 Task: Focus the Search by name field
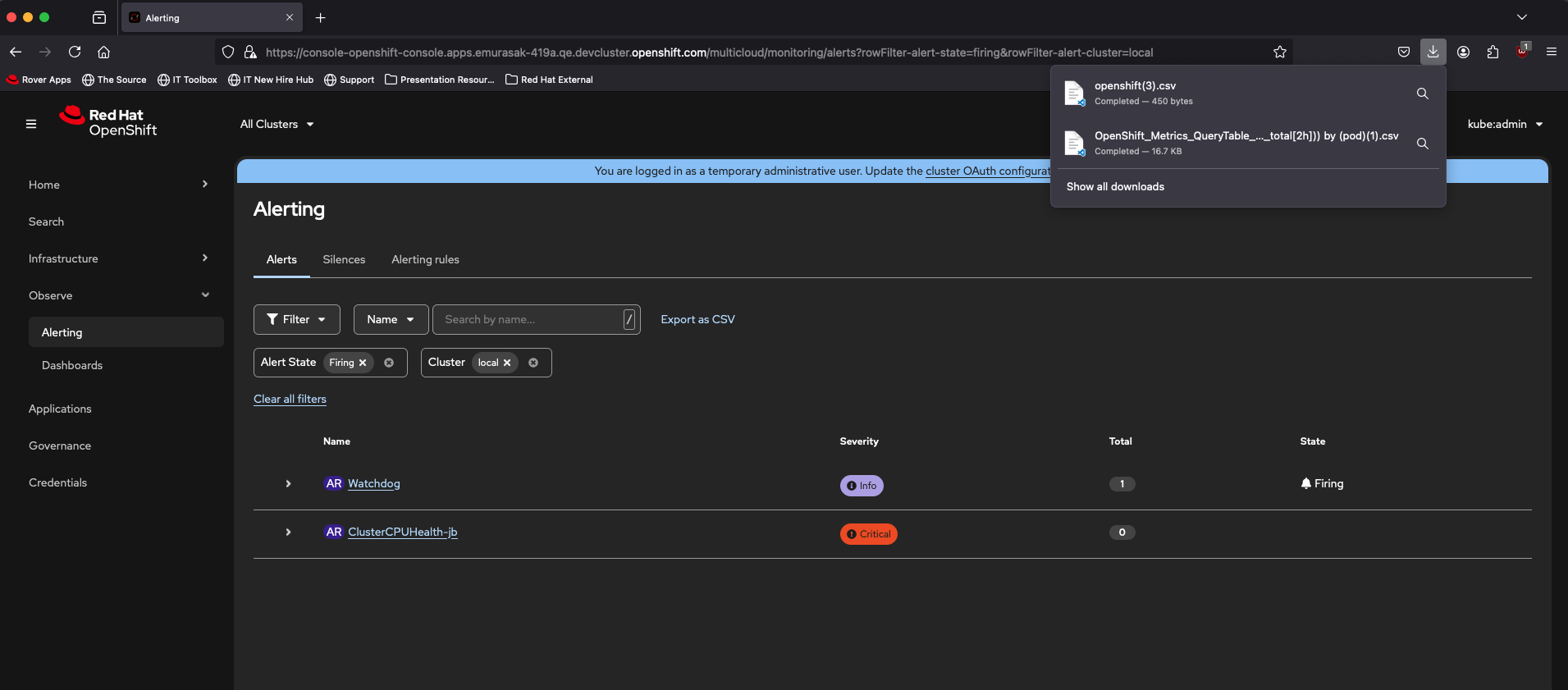tap(536, 319)
